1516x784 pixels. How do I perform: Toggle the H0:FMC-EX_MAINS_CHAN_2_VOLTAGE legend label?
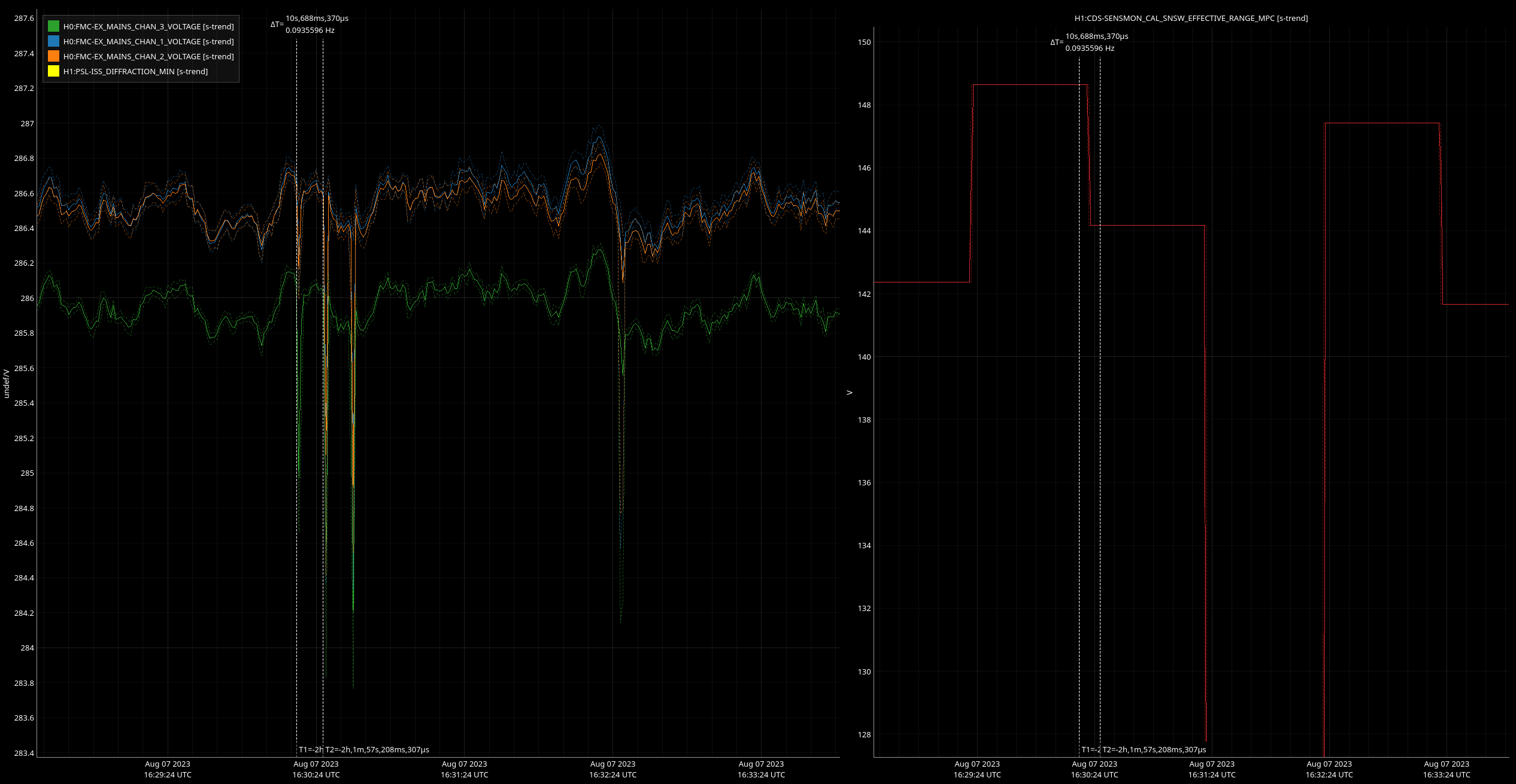click(148, 56)
